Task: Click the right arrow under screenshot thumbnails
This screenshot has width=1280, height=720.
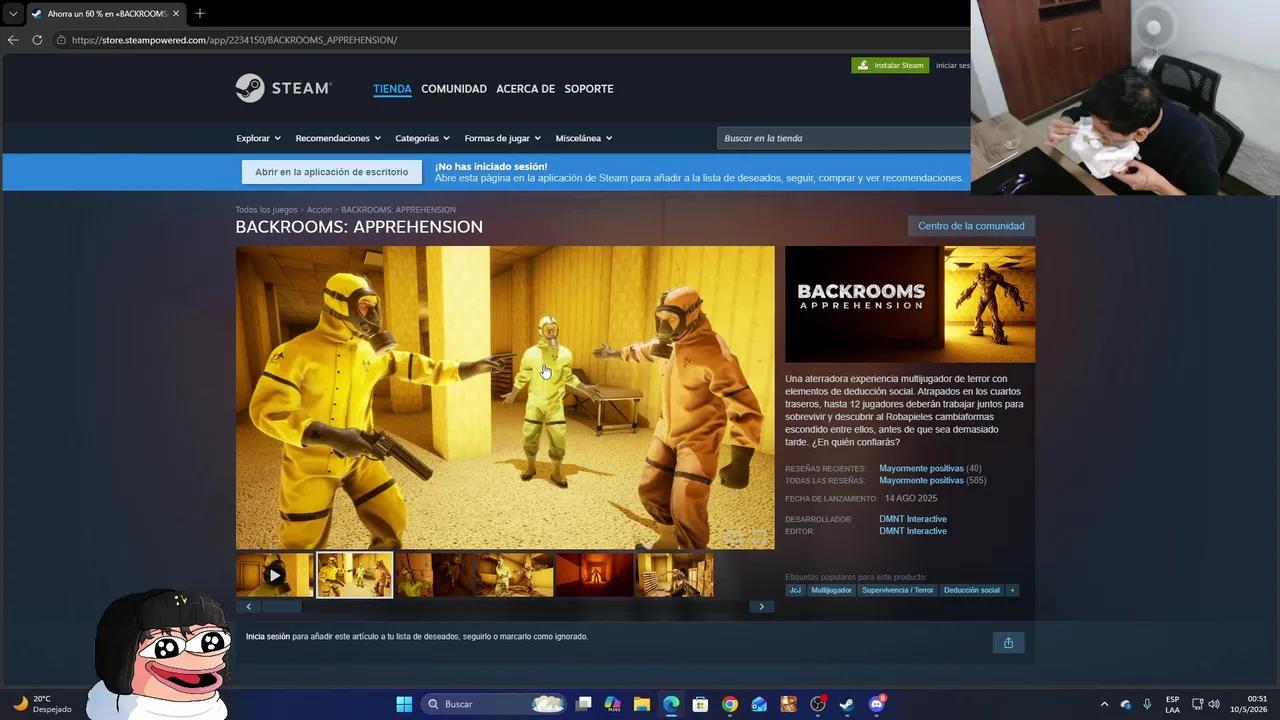Action: coord(761,606)
